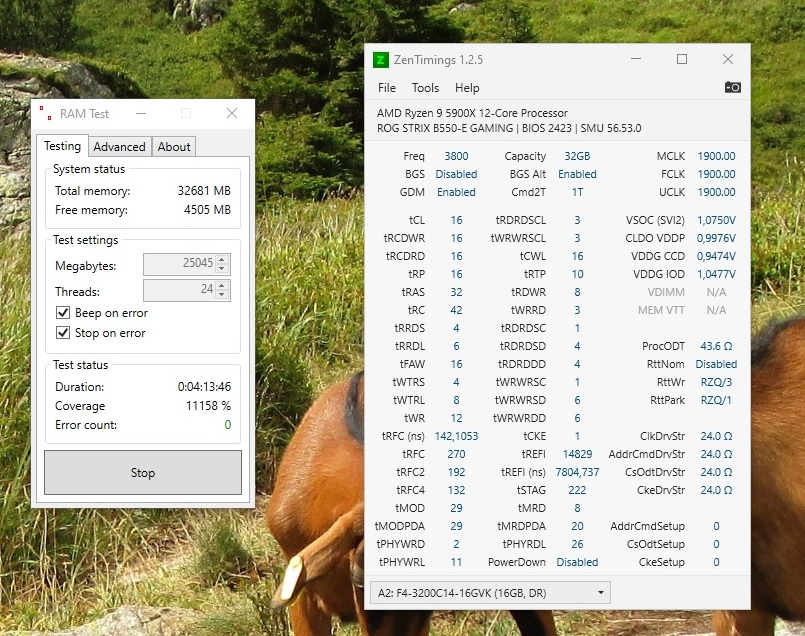Click the PowerDown value Disabled
Screen dimensions: 805x636
pyautogui.click(x=577, y=562)
